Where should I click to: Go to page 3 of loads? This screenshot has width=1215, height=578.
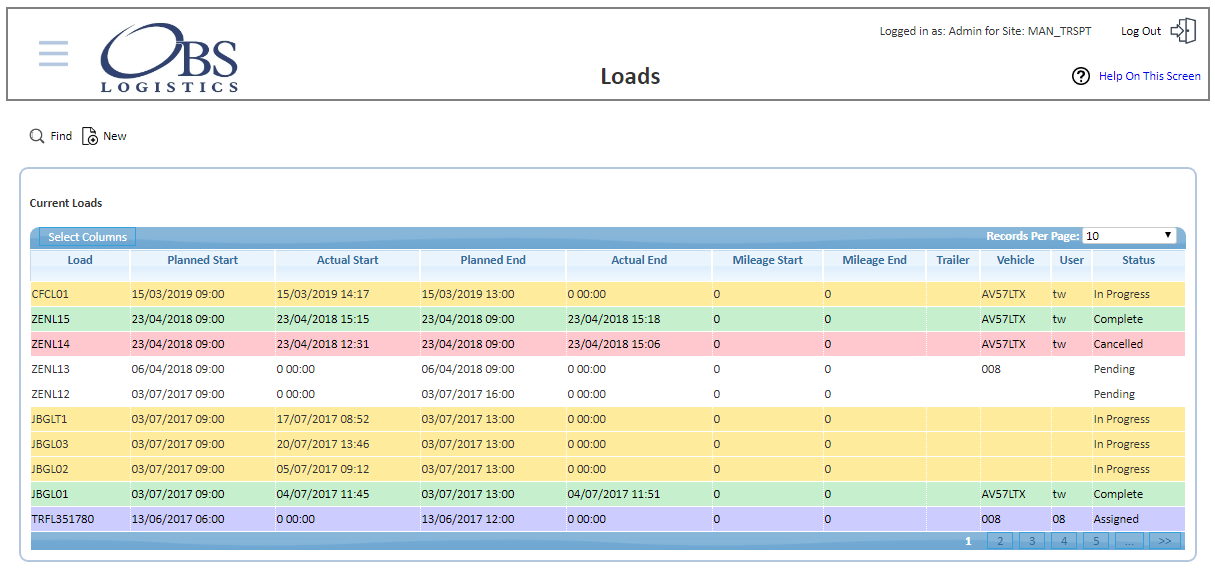pyautogui.click(x=1031, y=541)
